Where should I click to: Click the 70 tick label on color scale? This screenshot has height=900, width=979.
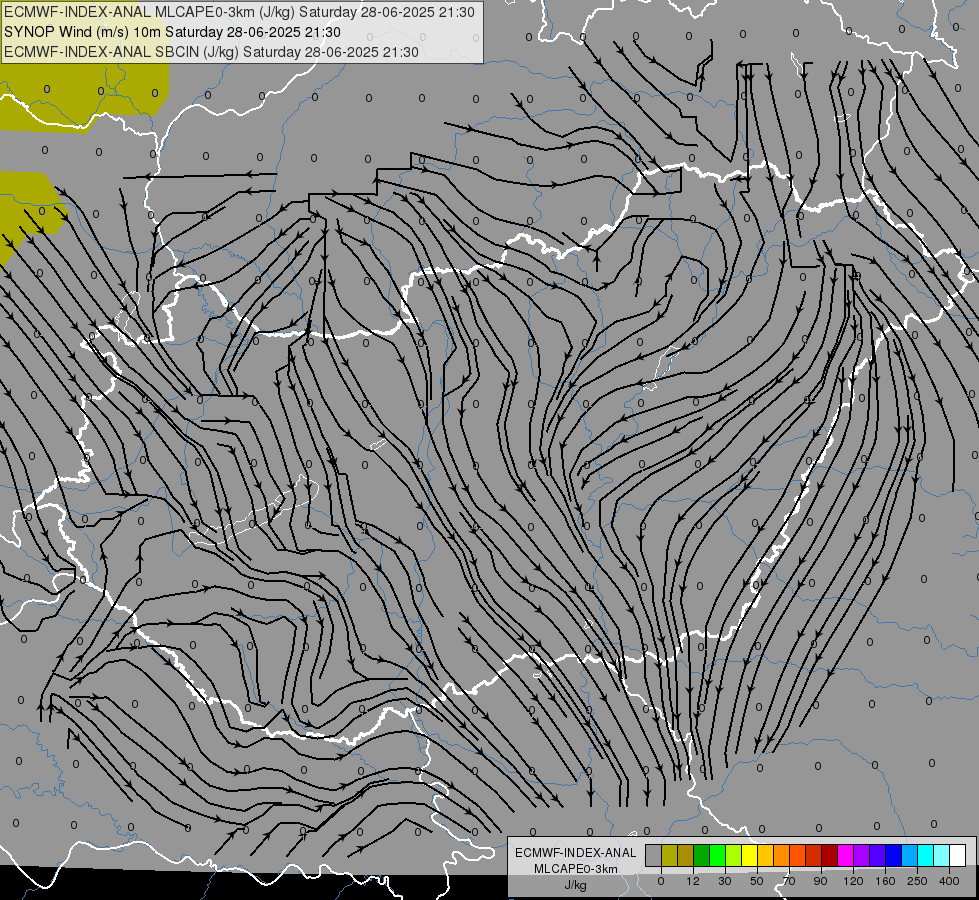tap(789, 881)
